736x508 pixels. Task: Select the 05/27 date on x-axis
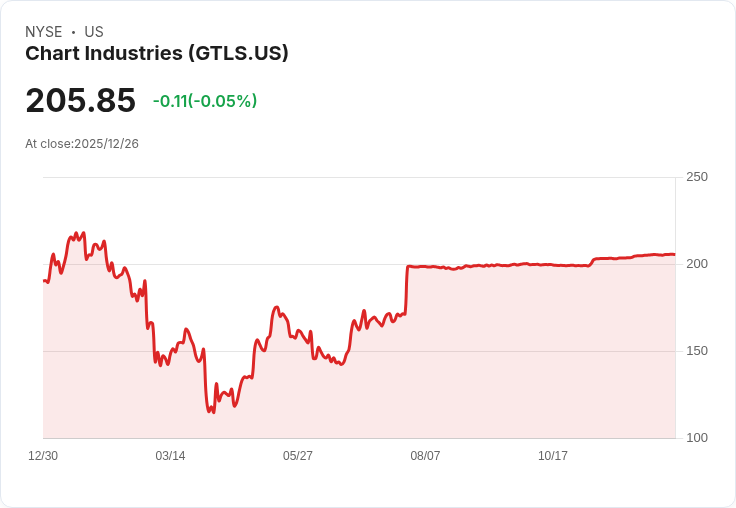(x=298, y=456)
